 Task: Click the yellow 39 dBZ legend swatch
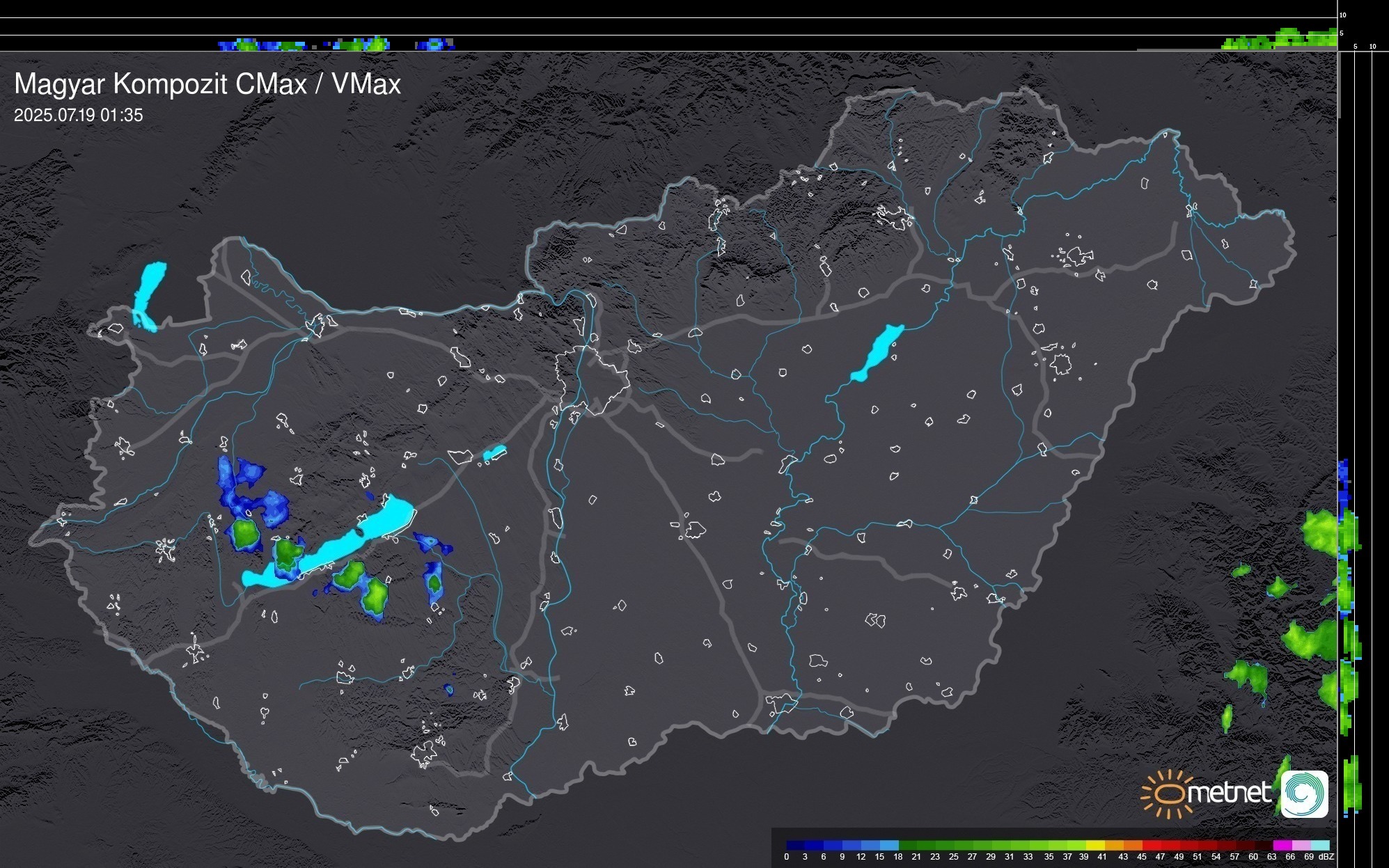[1094, 845]
